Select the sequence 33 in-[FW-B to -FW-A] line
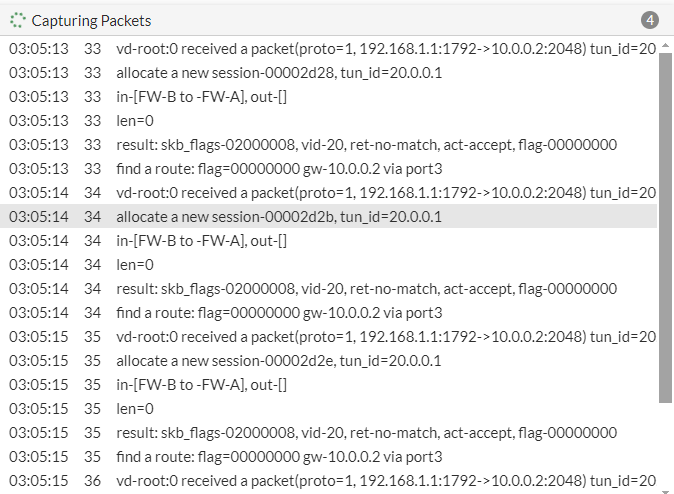Viewport: 674px width, 494px height. point(201,97)
